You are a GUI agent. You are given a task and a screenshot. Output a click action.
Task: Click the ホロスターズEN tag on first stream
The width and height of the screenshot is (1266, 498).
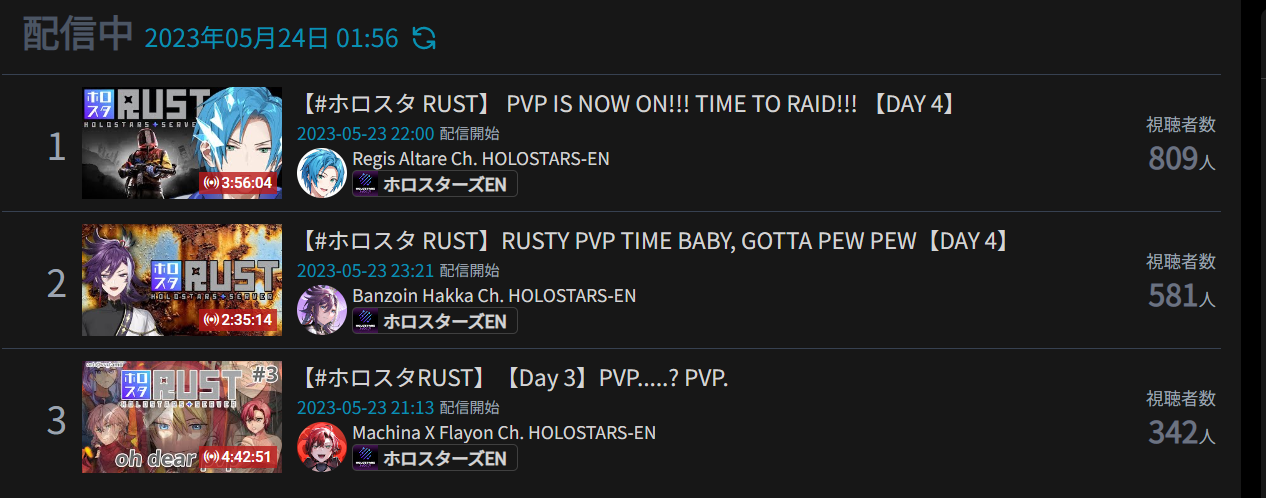[x=435, y=185]
